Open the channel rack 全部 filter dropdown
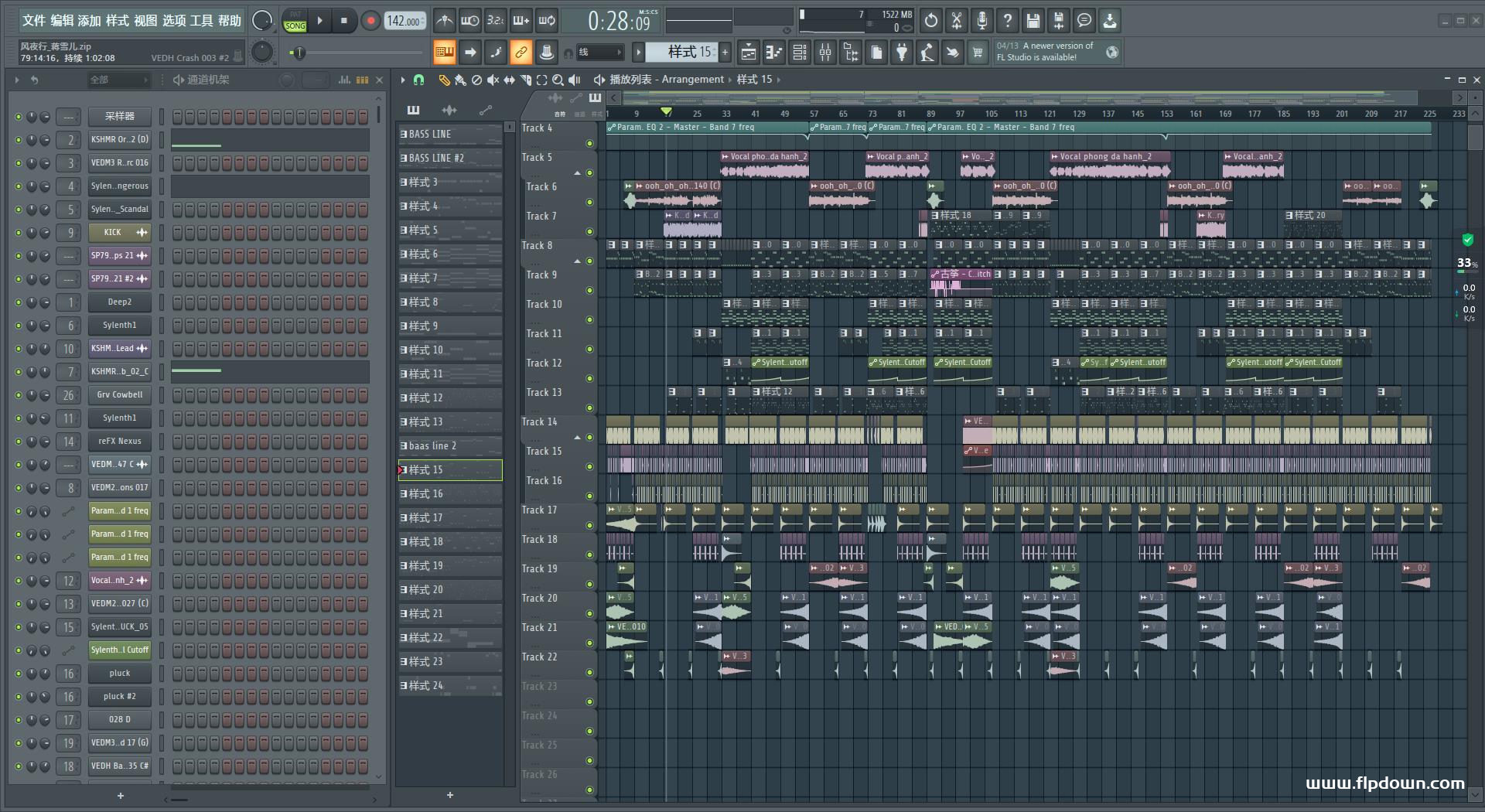This screenshot has height=812, width=1485. pos(118,80)
